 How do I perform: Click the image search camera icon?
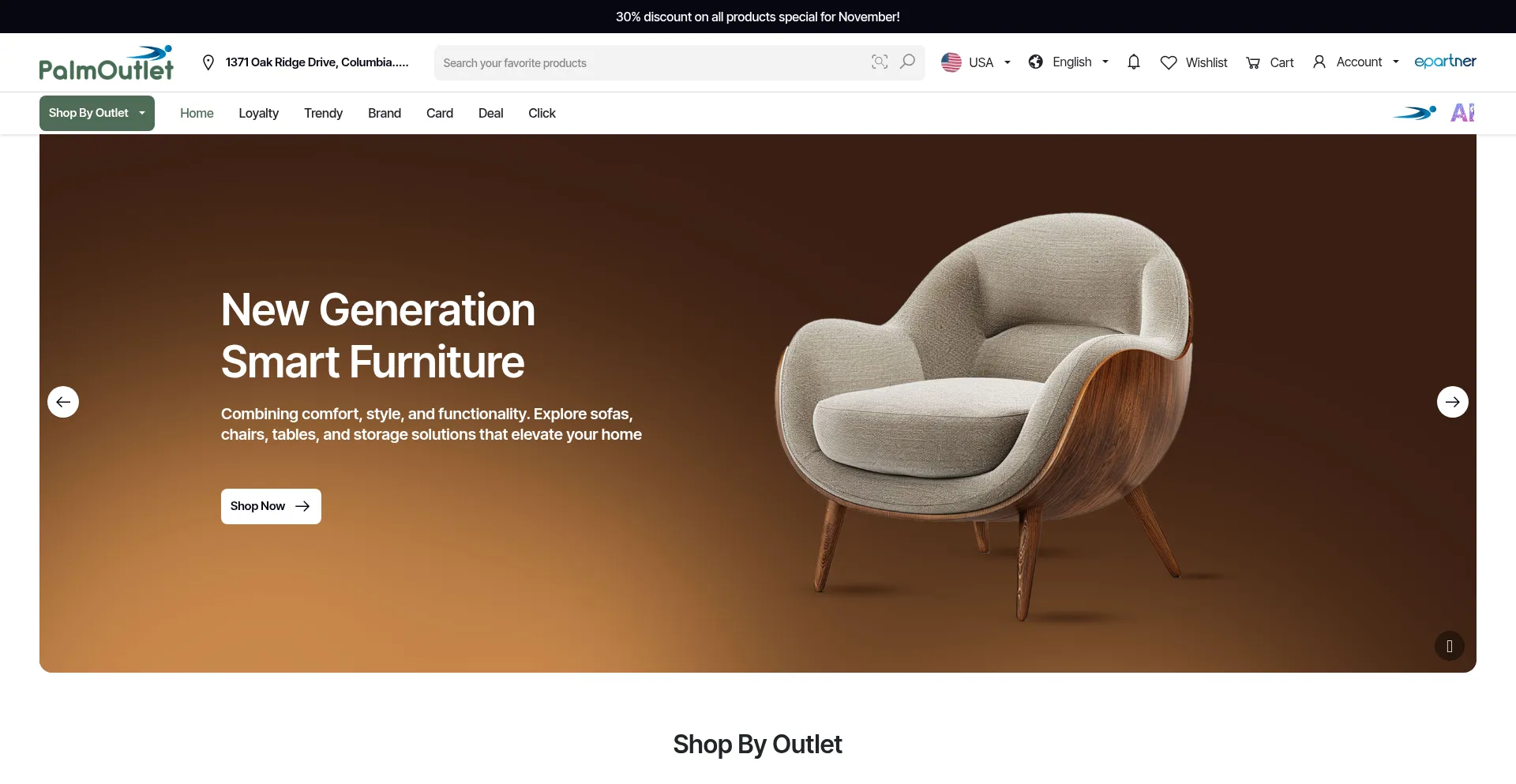click(x=880, y=62)
